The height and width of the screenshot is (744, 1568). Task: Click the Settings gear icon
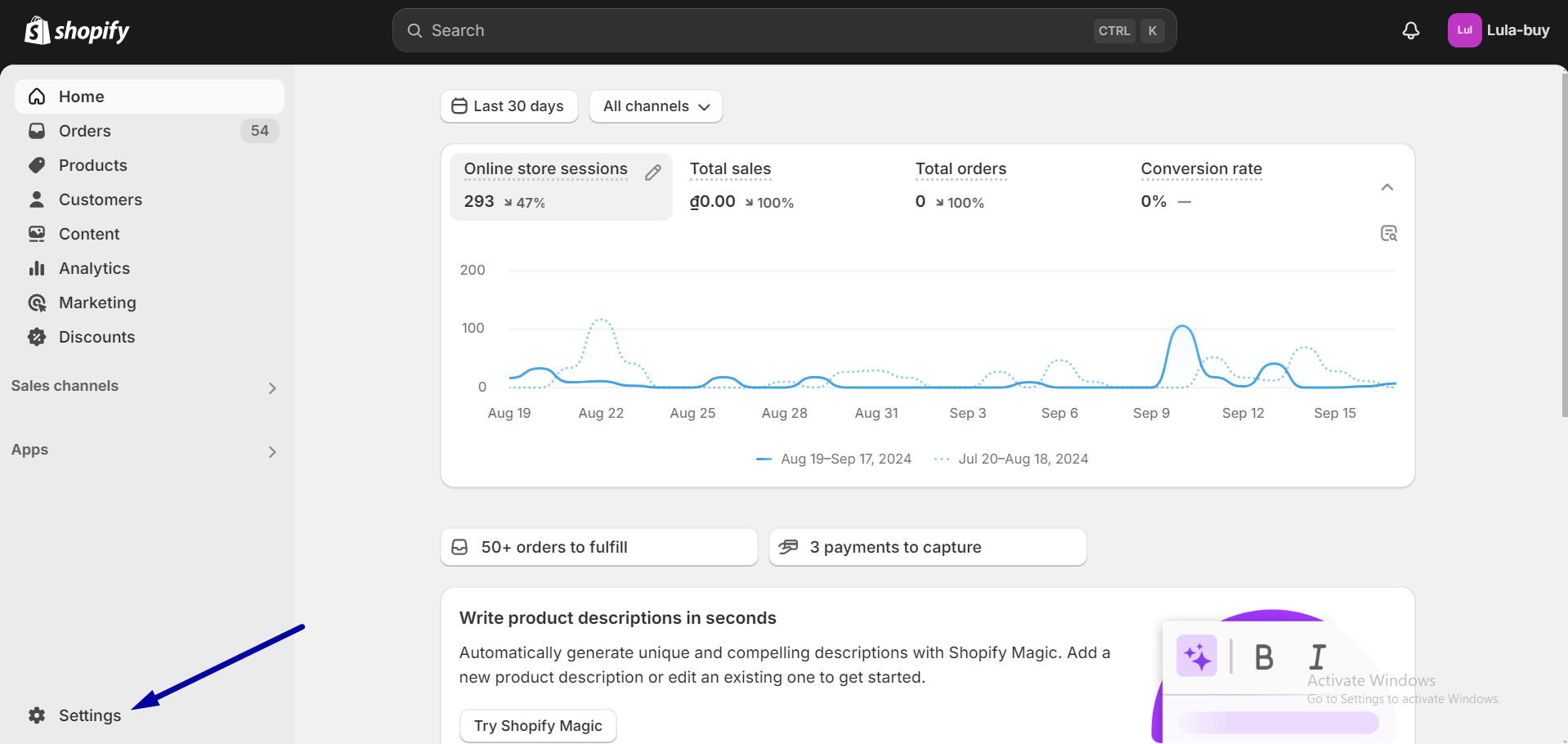coord(37,715)
